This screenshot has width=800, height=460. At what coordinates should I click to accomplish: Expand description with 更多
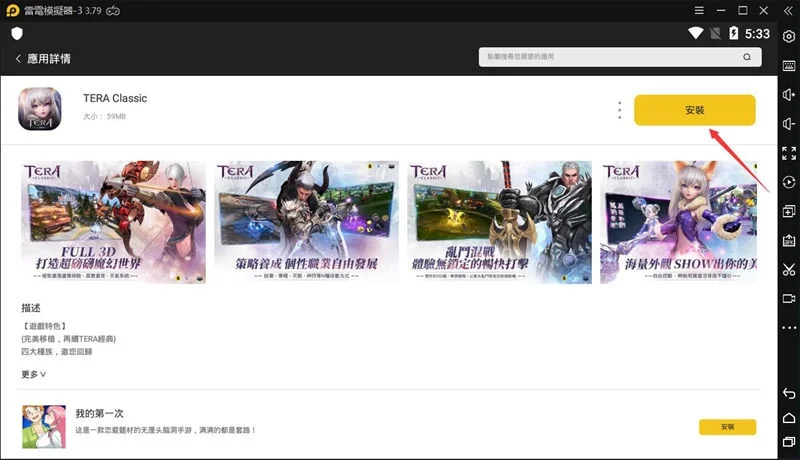coord(33,374)
